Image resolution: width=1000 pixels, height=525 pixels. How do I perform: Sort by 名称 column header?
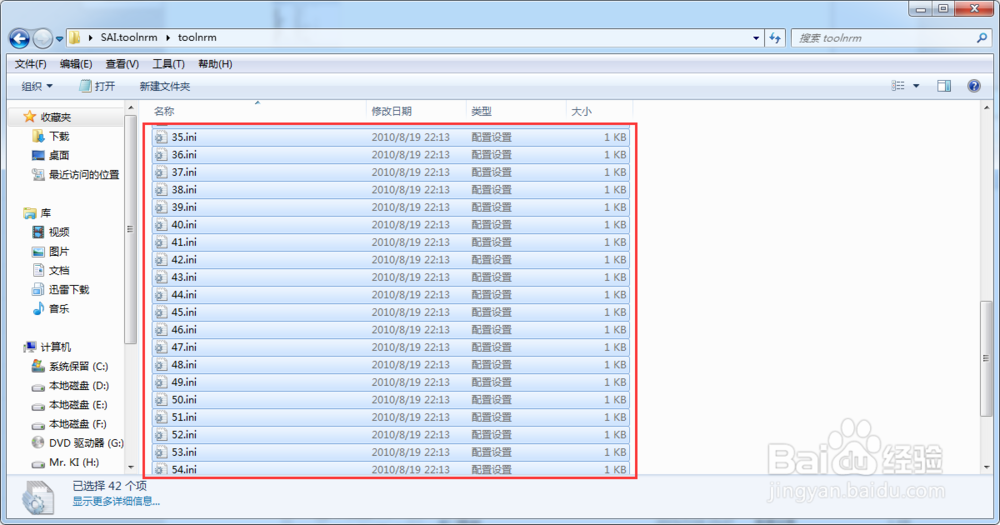pos(164,111)
